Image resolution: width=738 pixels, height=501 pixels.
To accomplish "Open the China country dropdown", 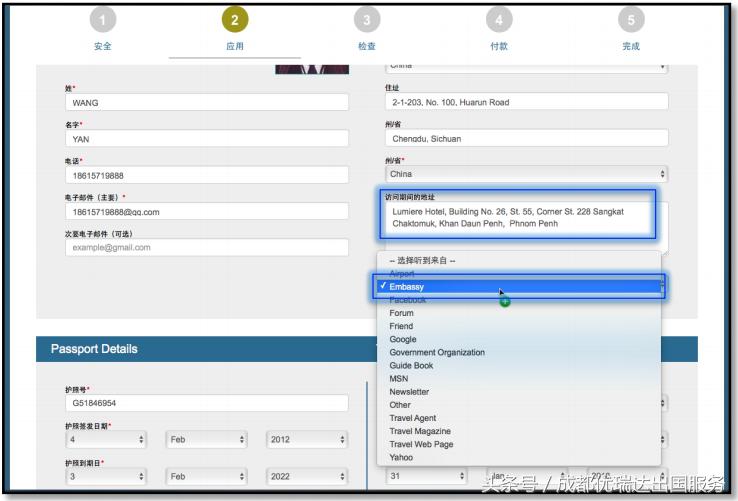I will point(527,174).
